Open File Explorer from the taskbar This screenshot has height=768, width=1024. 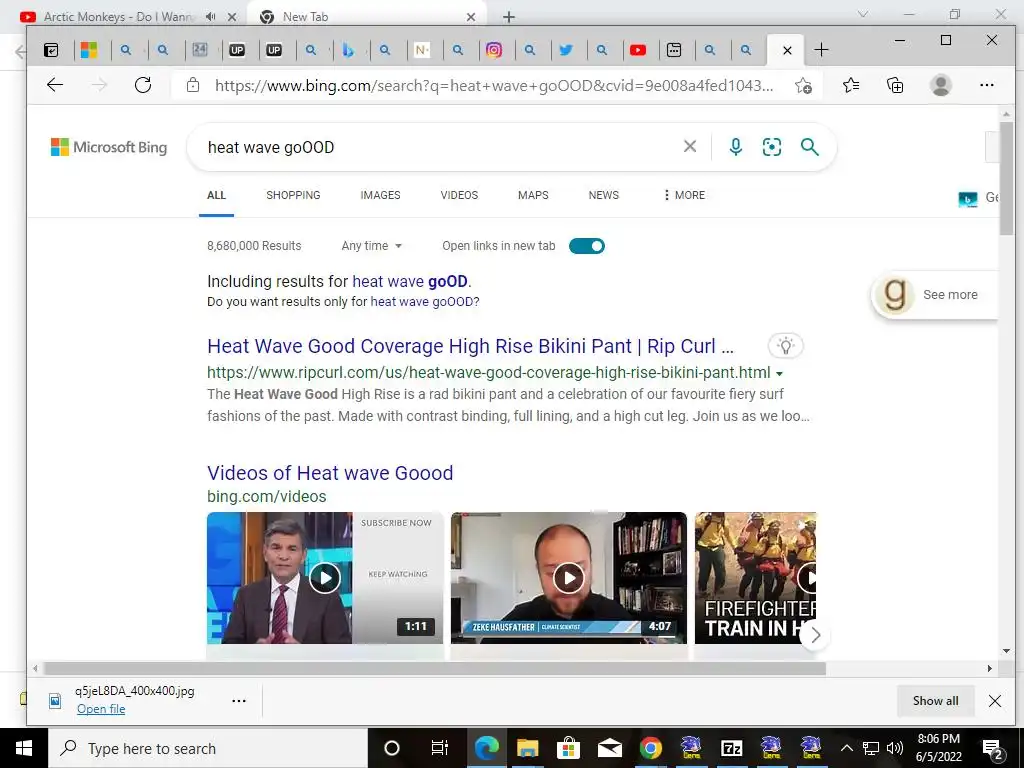click(528, 748)
